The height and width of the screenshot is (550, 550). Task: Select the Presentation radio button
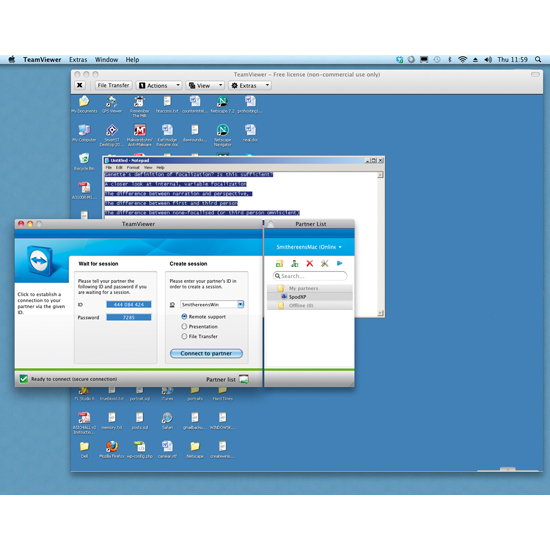184,326
